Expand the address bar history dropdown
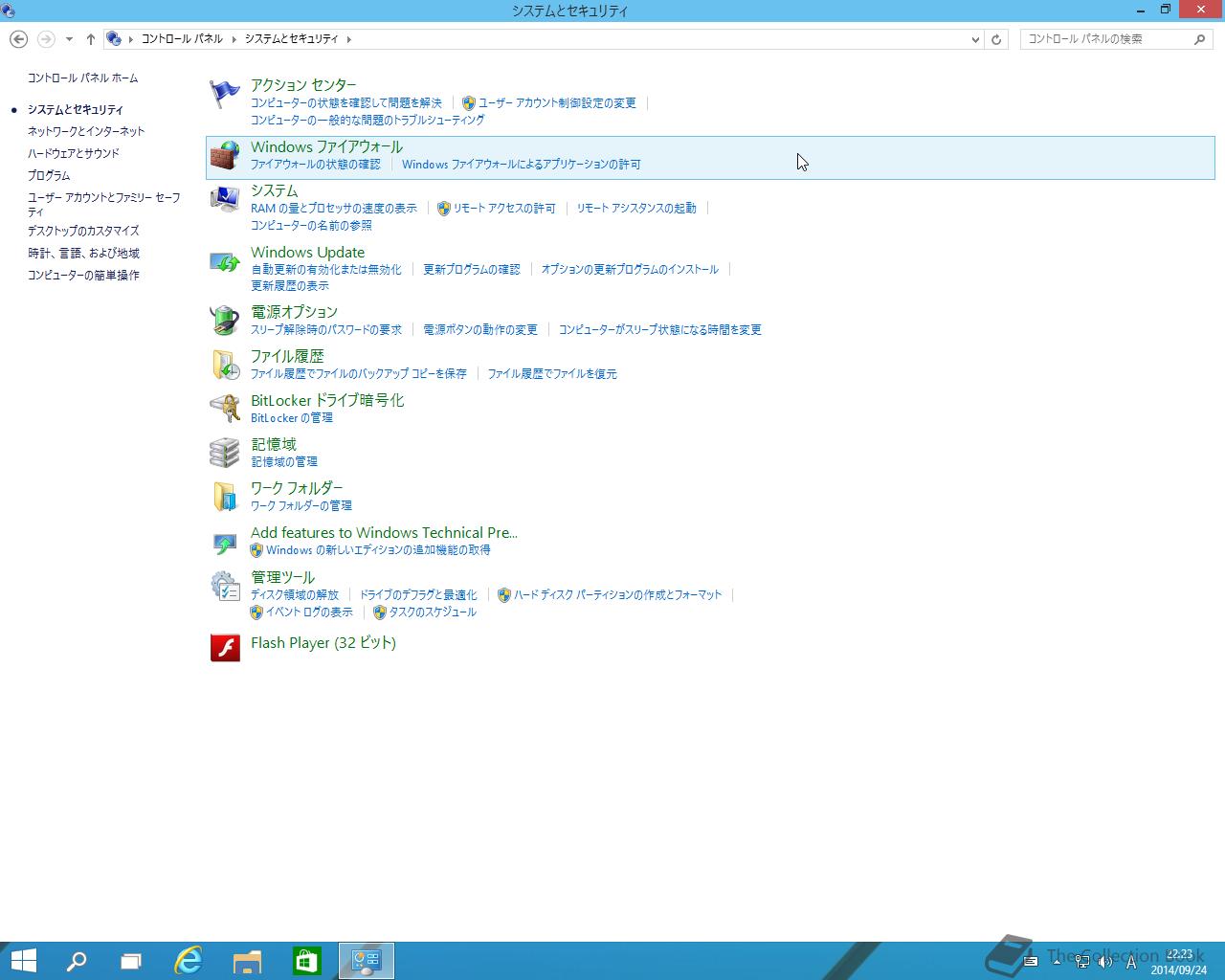1225x980 pixels. [x=975, y=39]
